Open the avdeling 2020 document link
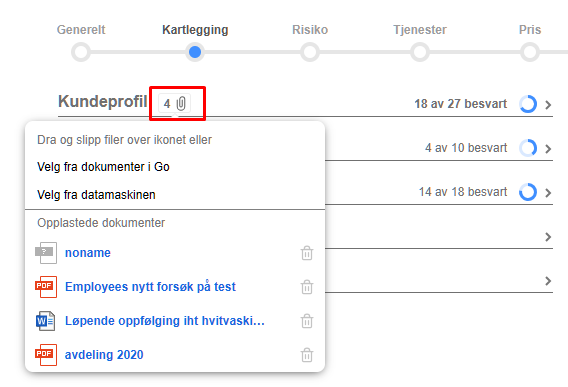Screen dimensions: 568x387 [x=104, y=355]
